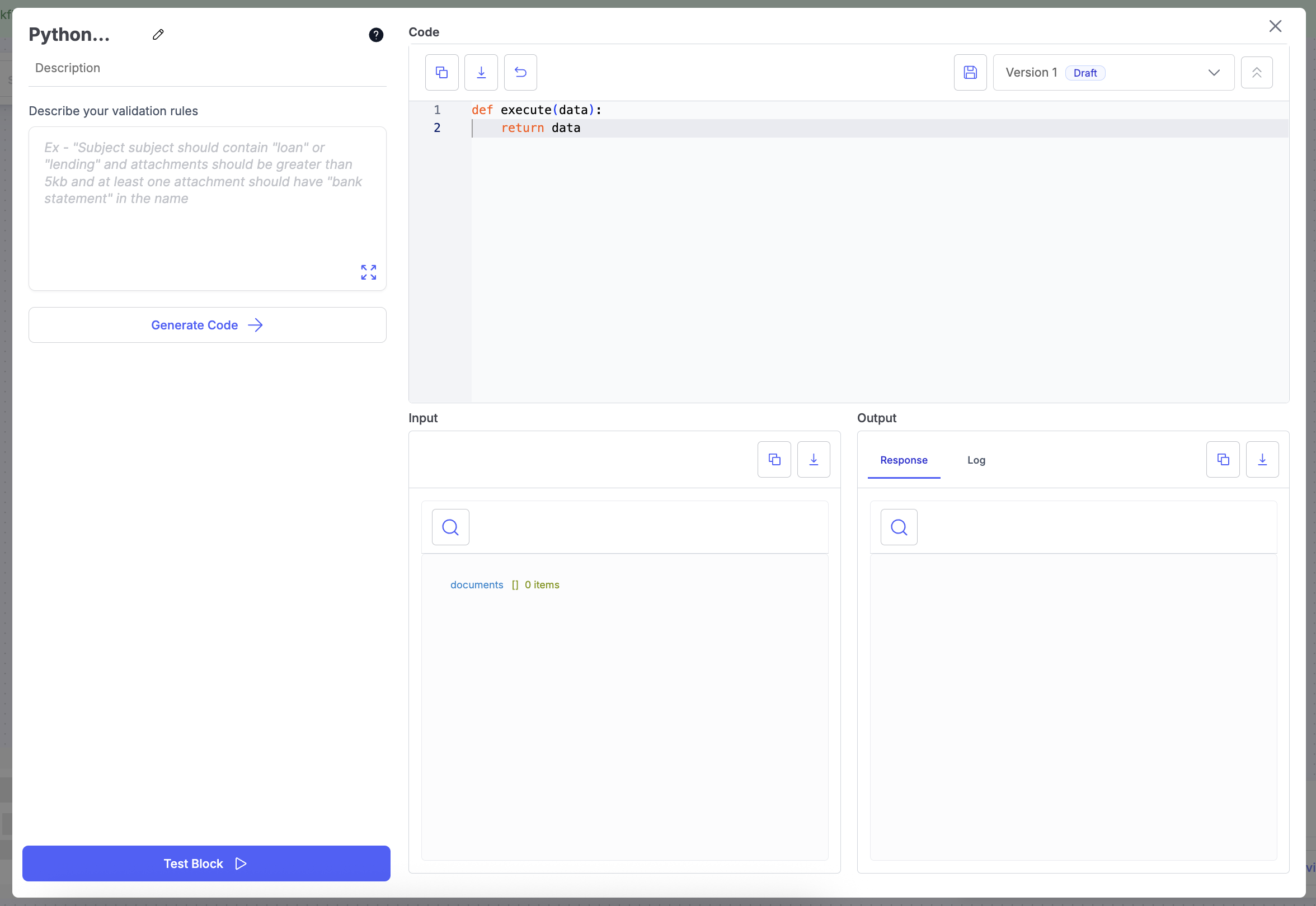Download the code using toolbar download icon

[481, 72]
